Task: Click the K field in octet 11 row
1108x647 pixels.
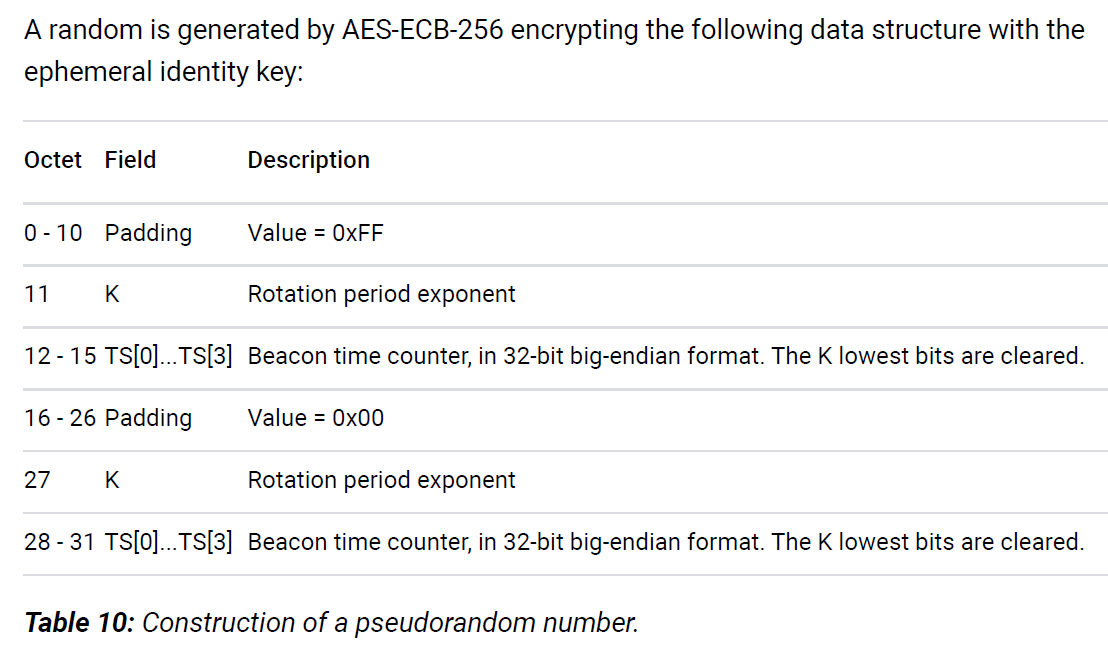Action: [112, 294]
